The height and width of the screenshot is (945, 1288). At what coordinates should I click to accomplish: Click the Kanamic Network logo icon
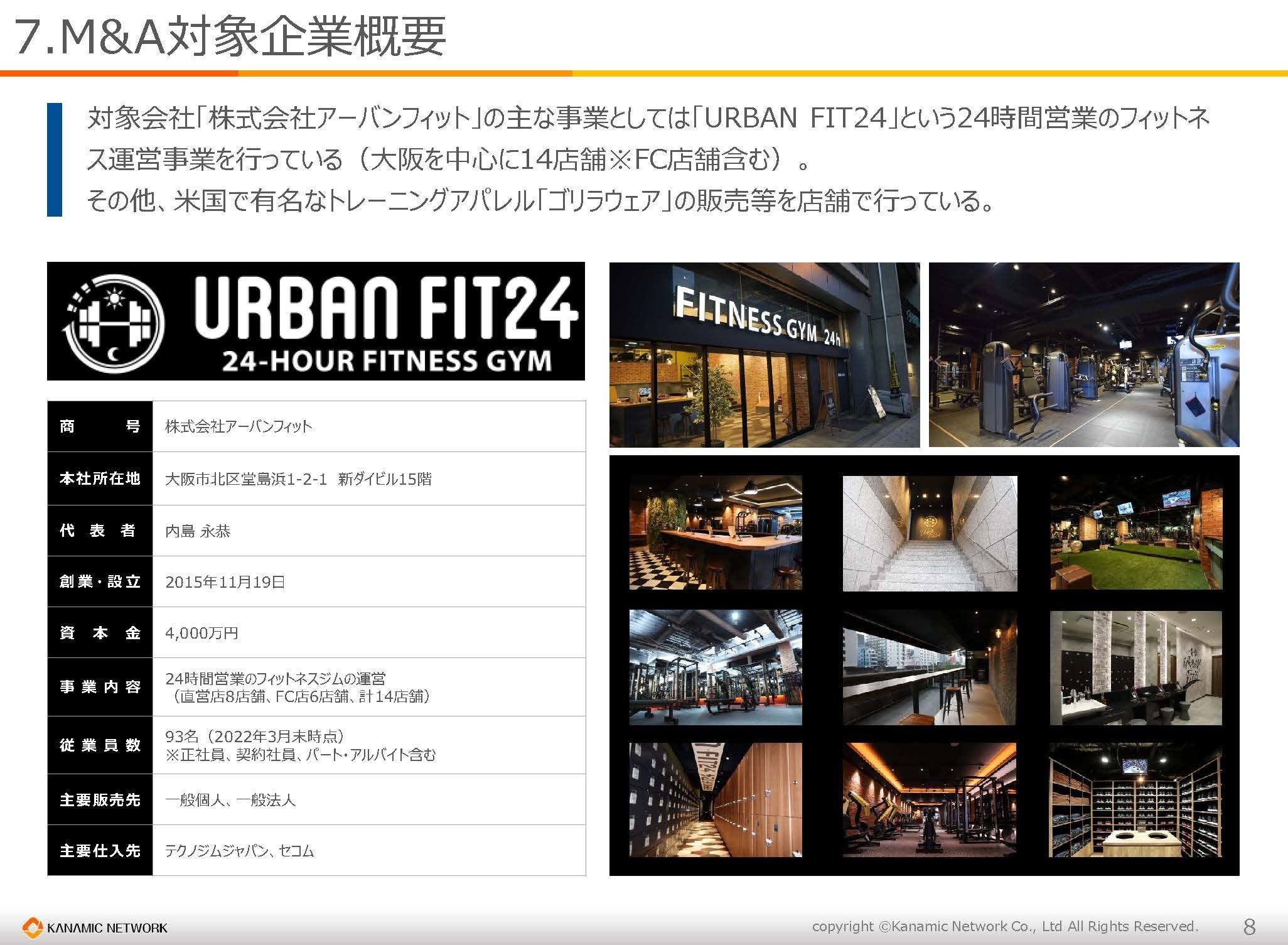32,927
